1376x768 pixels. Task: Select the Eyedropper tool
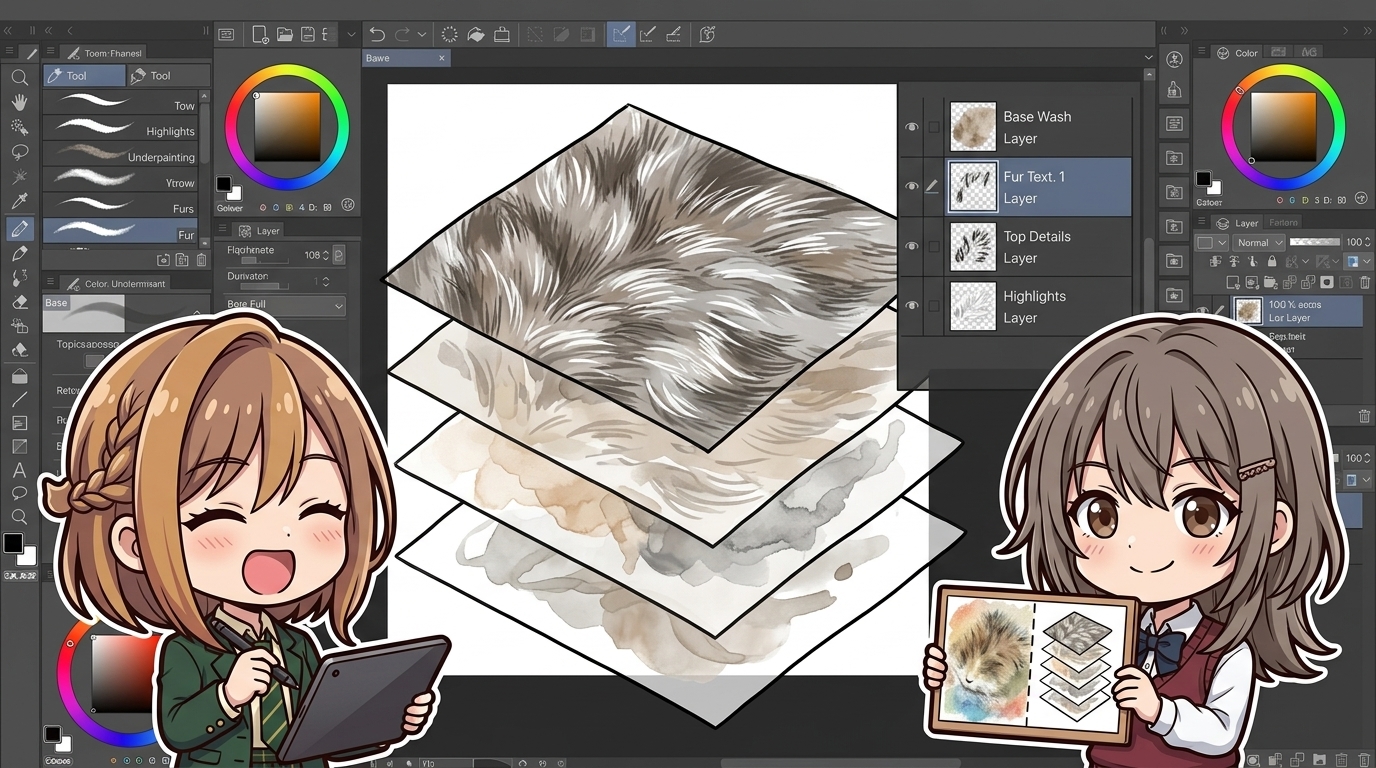point(19,202)
